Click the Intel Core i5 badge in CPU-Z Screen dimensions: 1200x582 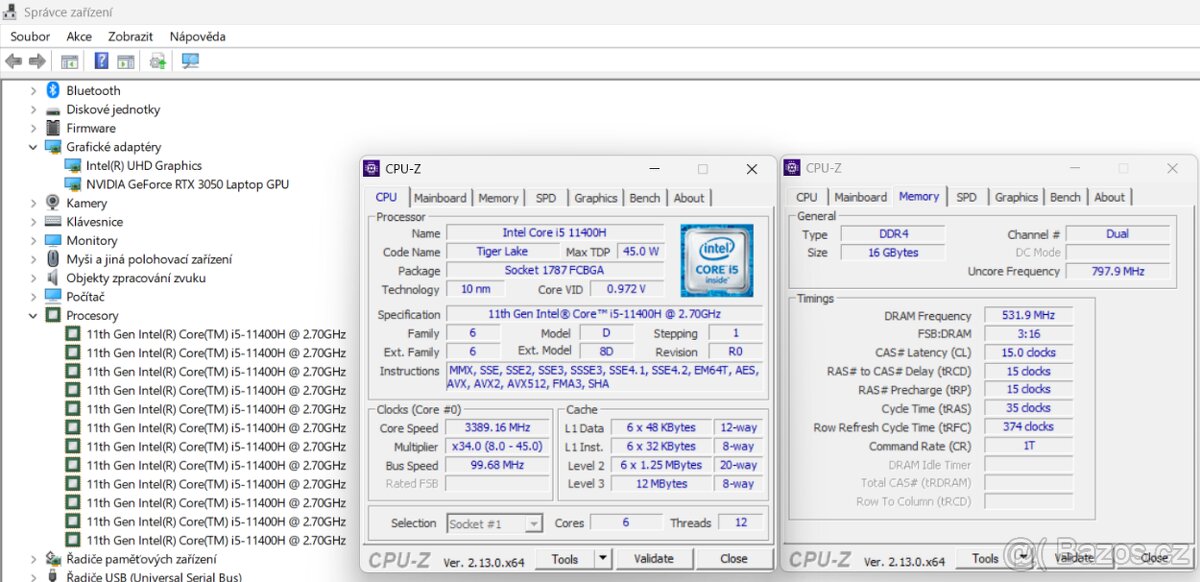click(x=717, y=258)
